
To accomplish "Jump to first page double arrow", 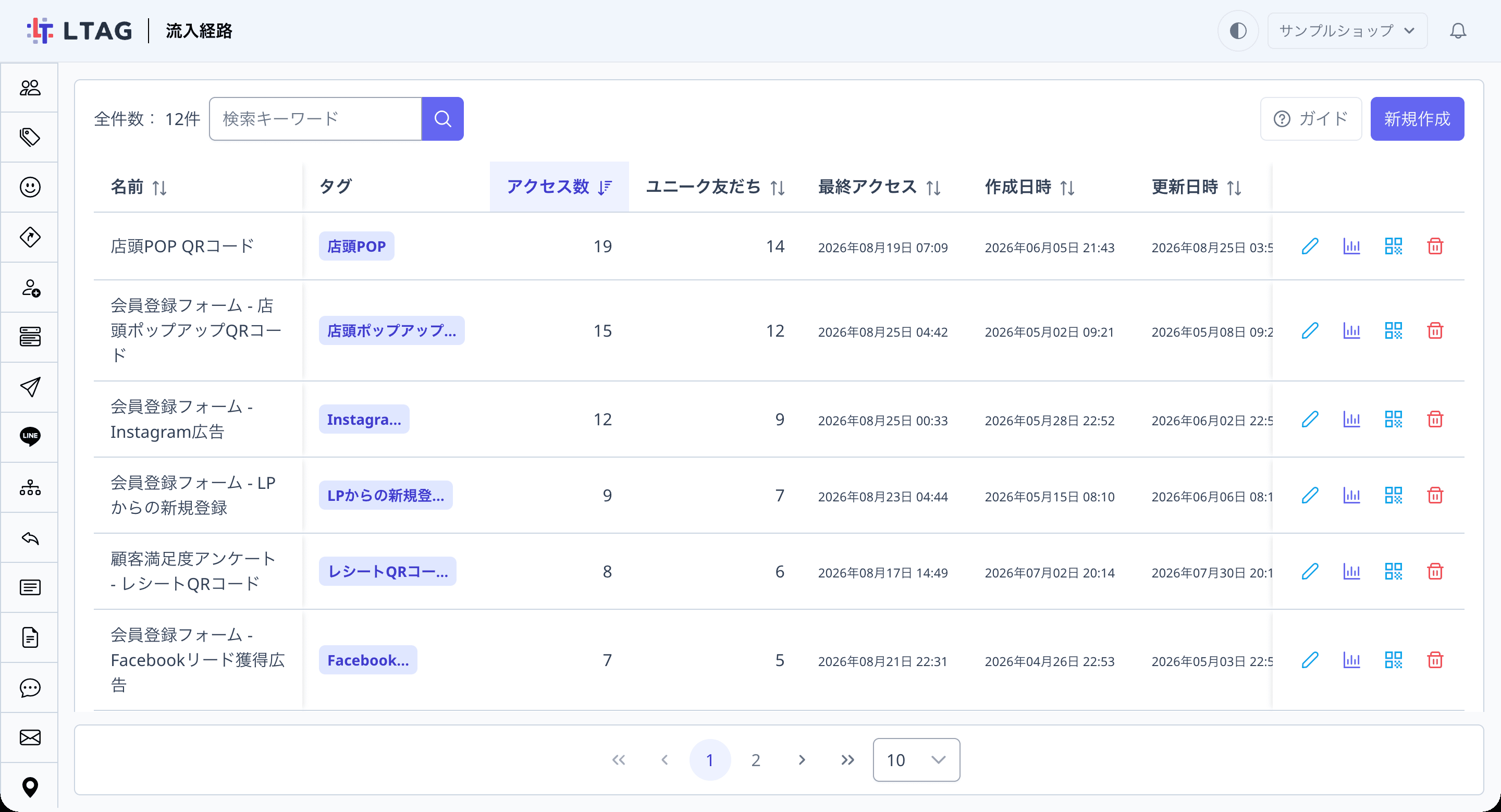I will (618, 760).
